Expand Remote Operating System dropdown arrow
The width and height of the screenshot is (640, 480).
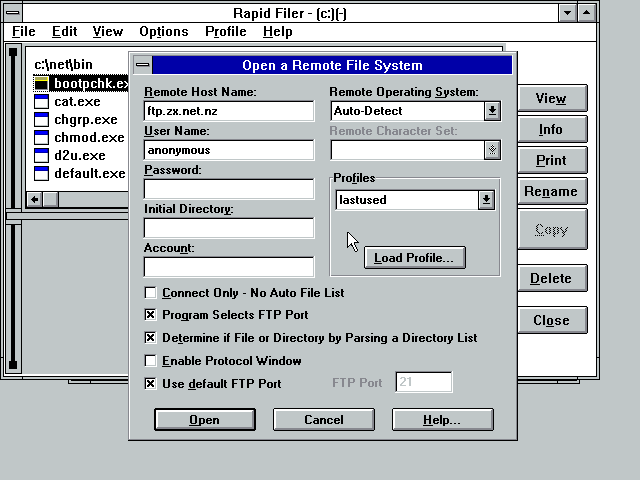pyautogui.click(x=492, y=111)
